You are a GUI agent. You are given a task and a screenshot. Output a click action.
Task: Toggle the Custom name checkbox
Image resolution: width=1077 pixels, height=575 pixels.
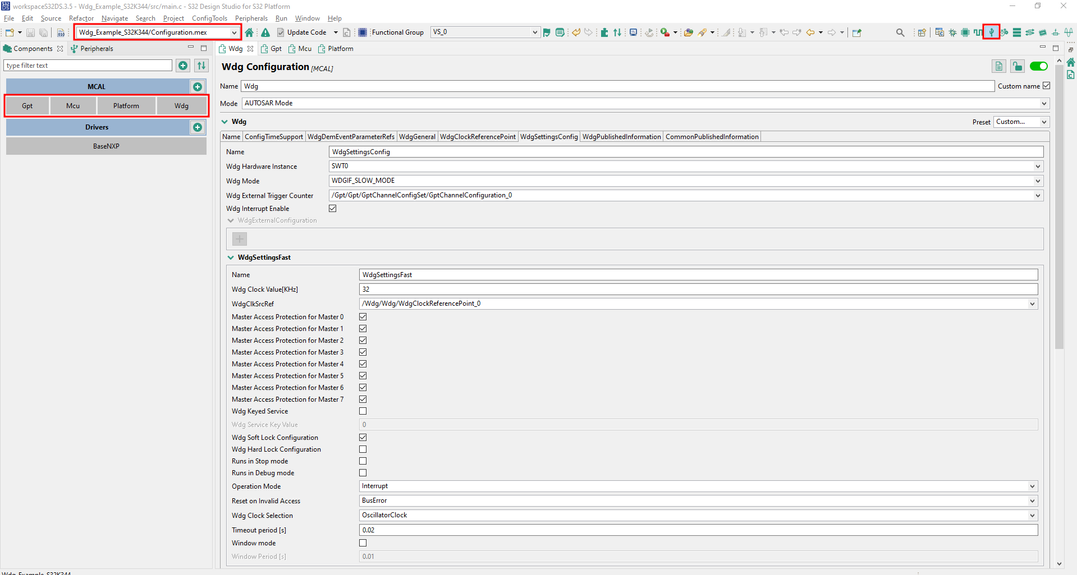pos(1046,86)
